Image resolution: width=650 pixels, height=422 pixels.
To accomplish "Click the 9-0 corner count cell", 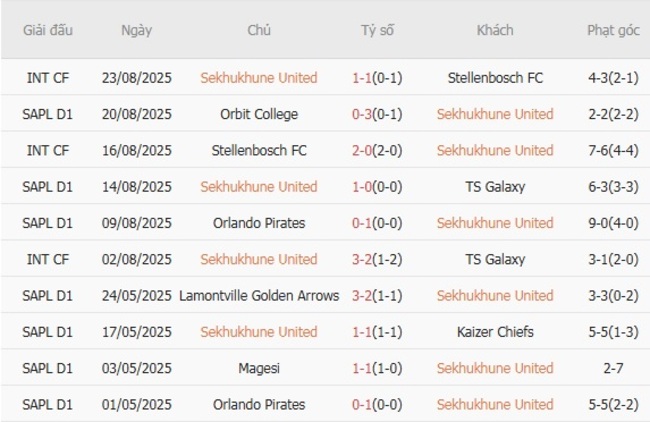I will click(x=613, y=223).
